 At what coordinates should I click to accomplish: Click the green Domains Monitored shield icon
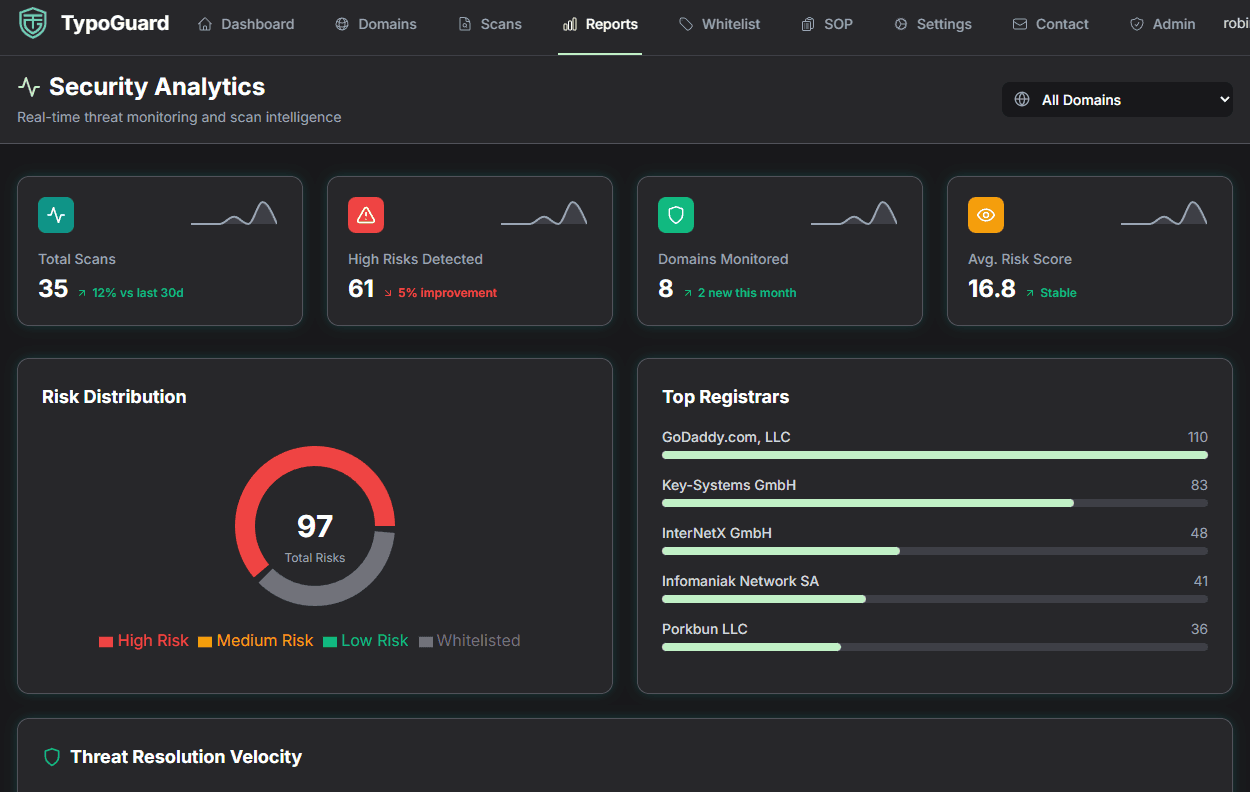click(676, 215)
